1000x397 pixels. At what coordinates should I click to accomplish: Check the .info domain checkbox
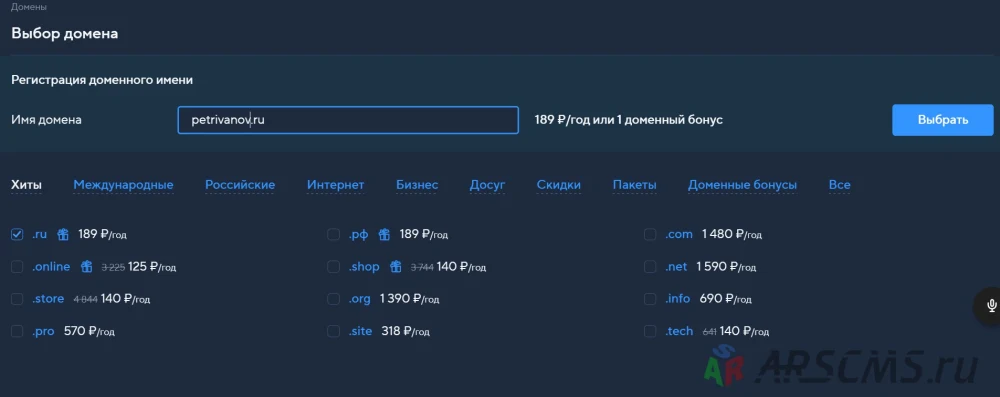[650, 299]
